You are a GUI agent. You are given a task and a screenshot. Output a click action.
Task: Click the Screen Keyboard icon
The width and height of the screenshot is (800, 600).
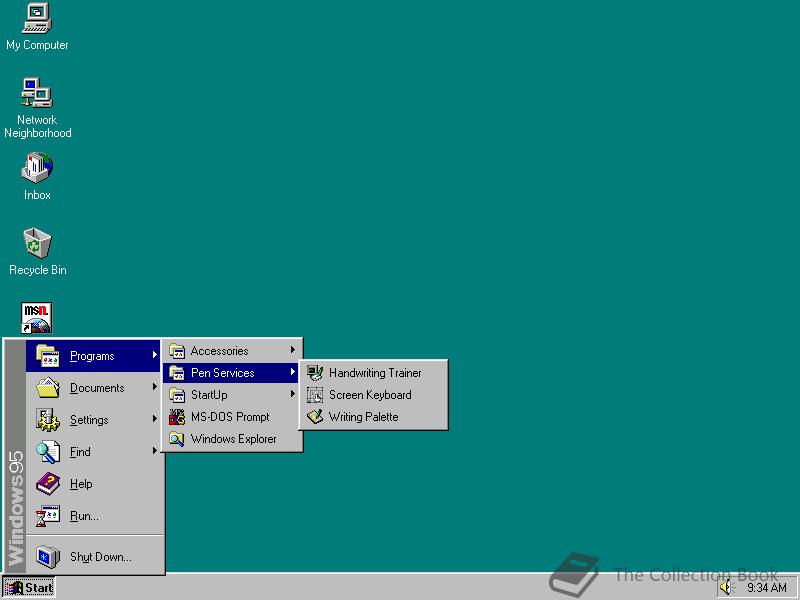coord(315,395)
